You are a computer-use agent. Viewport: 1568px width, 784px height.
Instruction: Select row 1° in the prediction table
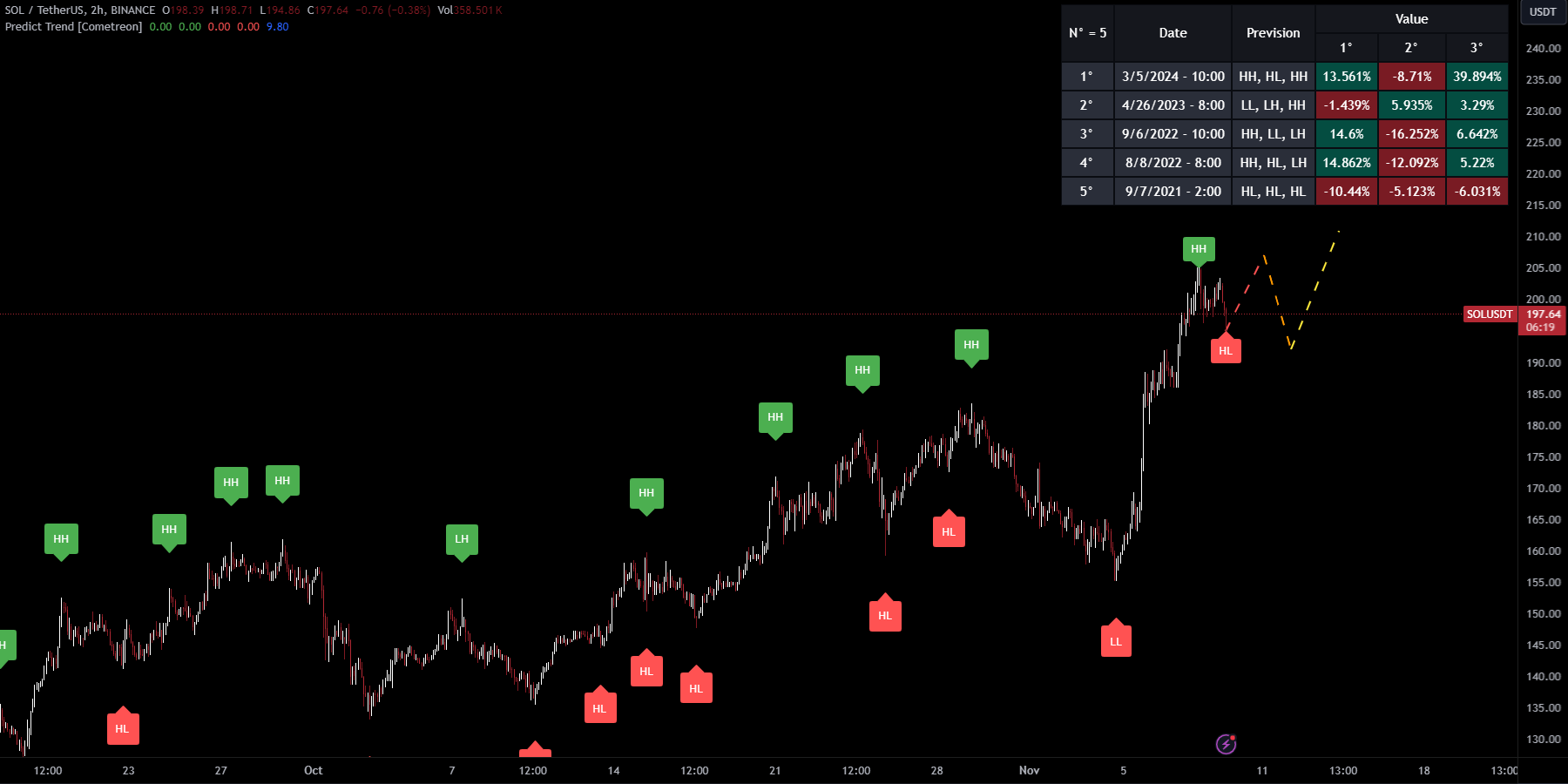[1086, 76]
